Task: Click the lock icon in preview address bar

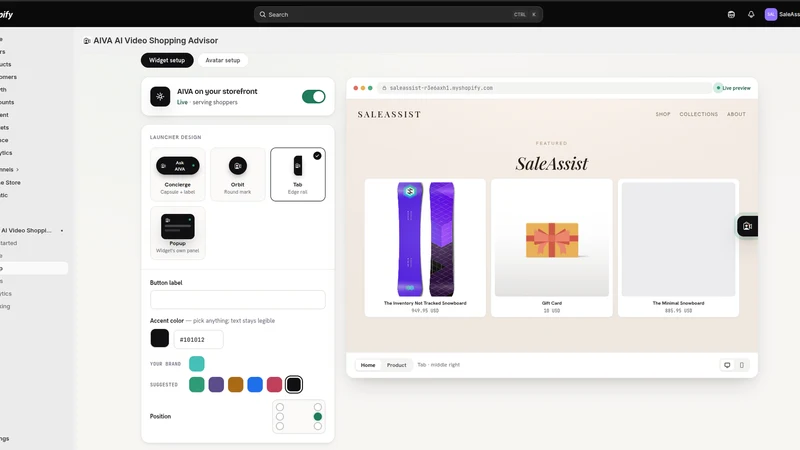Action: coord(384,88)
